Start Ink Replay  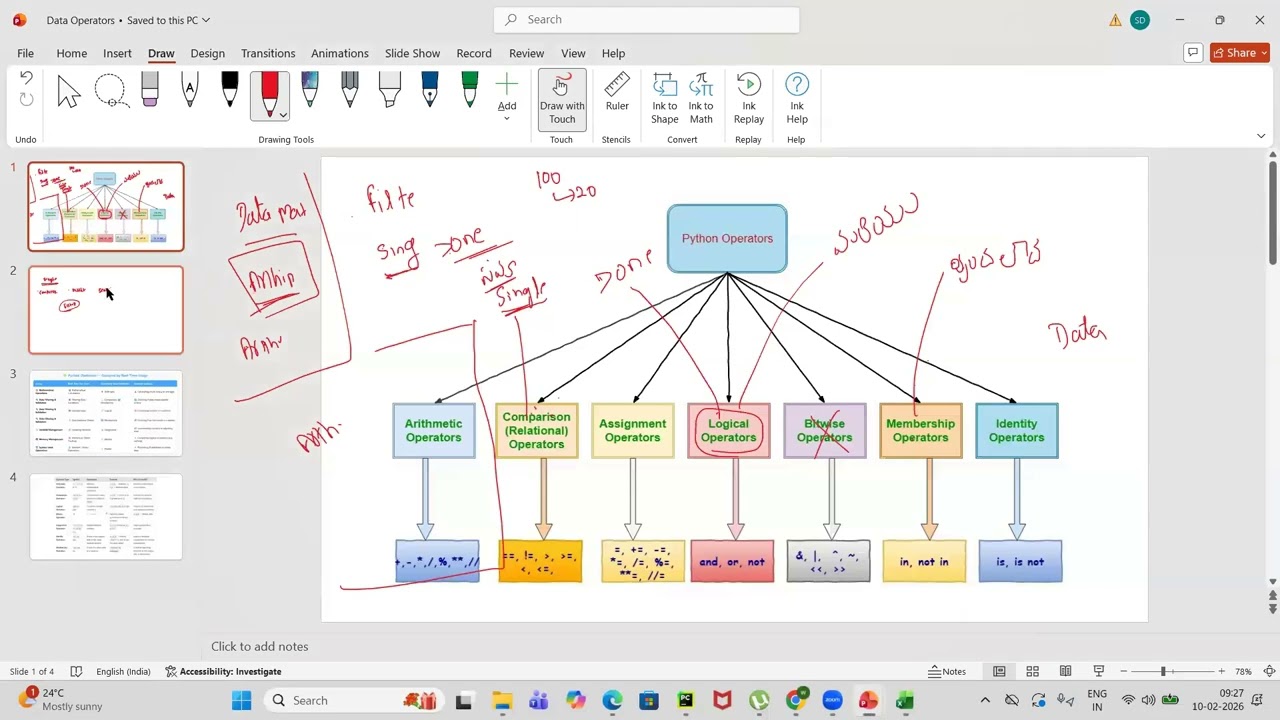point(749,98)
